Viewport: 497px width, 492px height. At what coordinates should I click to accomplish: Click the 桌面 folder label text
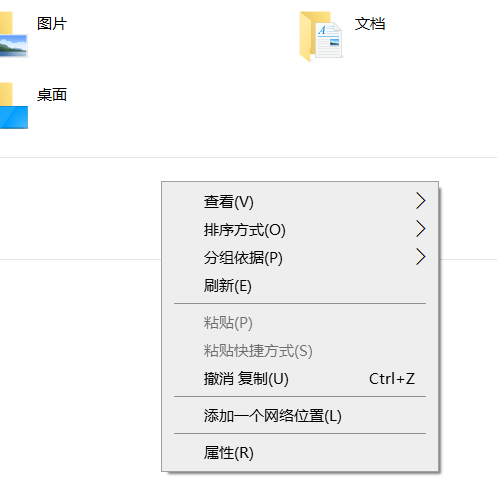click(52, 95)
